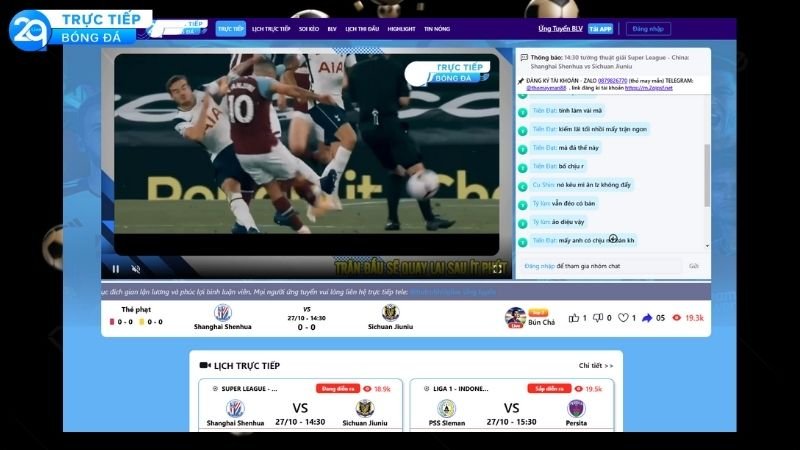Click the ticker recruitment contact link
This screenshot has width=800, height=450.
453,292
